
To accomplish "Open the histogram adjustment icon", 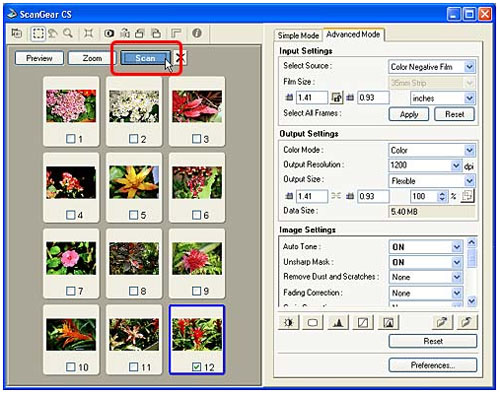I will pyautogui.click(x=338, y=323).
